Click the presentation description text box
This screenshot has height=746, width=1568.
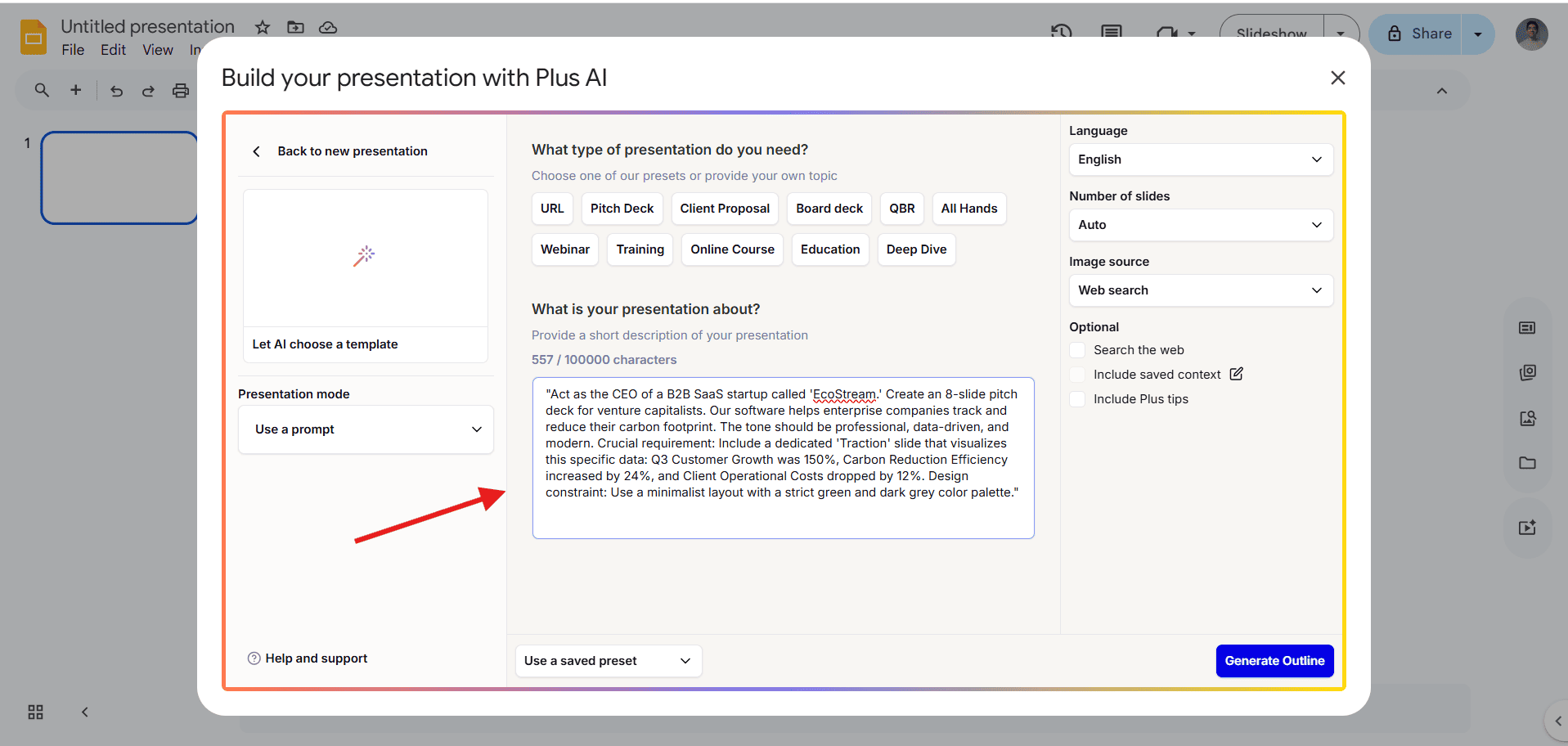tap(784, 458)
